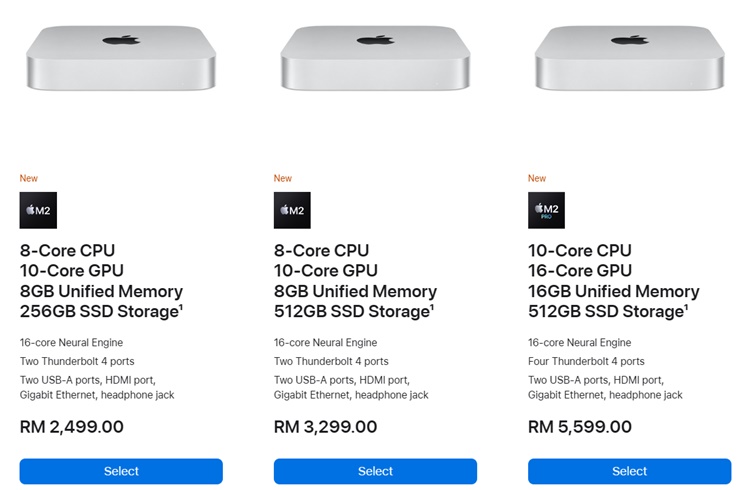Click the New label above M2 Pro model
This screenshot has height=490, width=750.
point(537,178)
